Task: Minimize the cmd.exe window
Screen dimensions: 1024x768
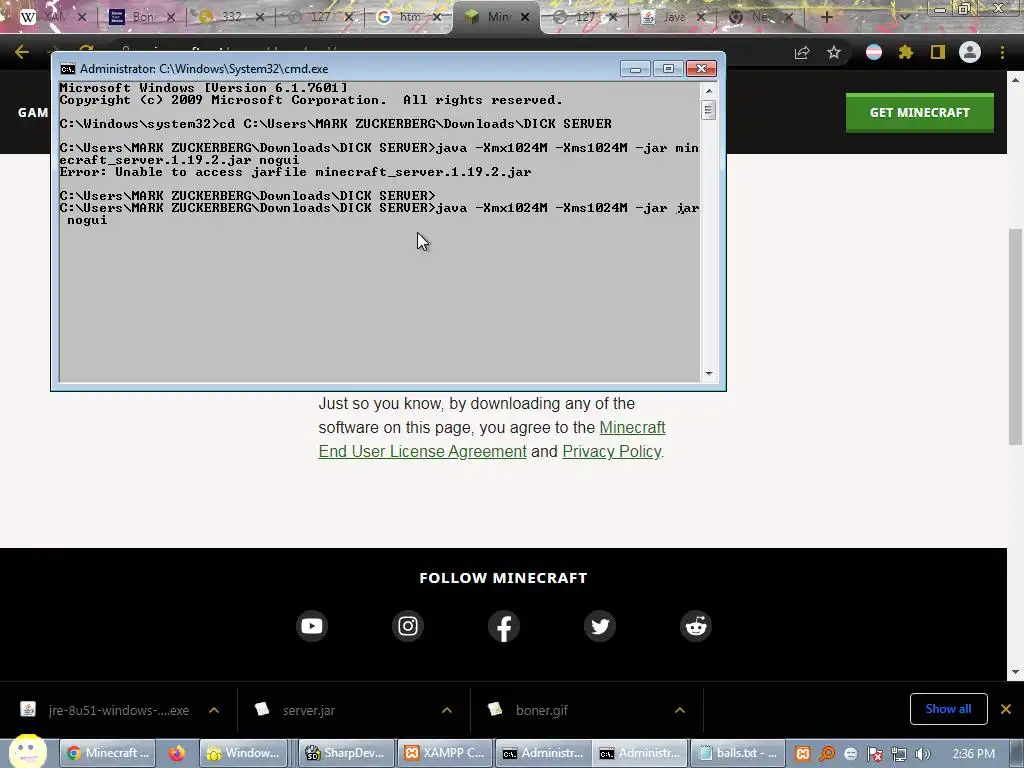Action: (x=635, y=69)
